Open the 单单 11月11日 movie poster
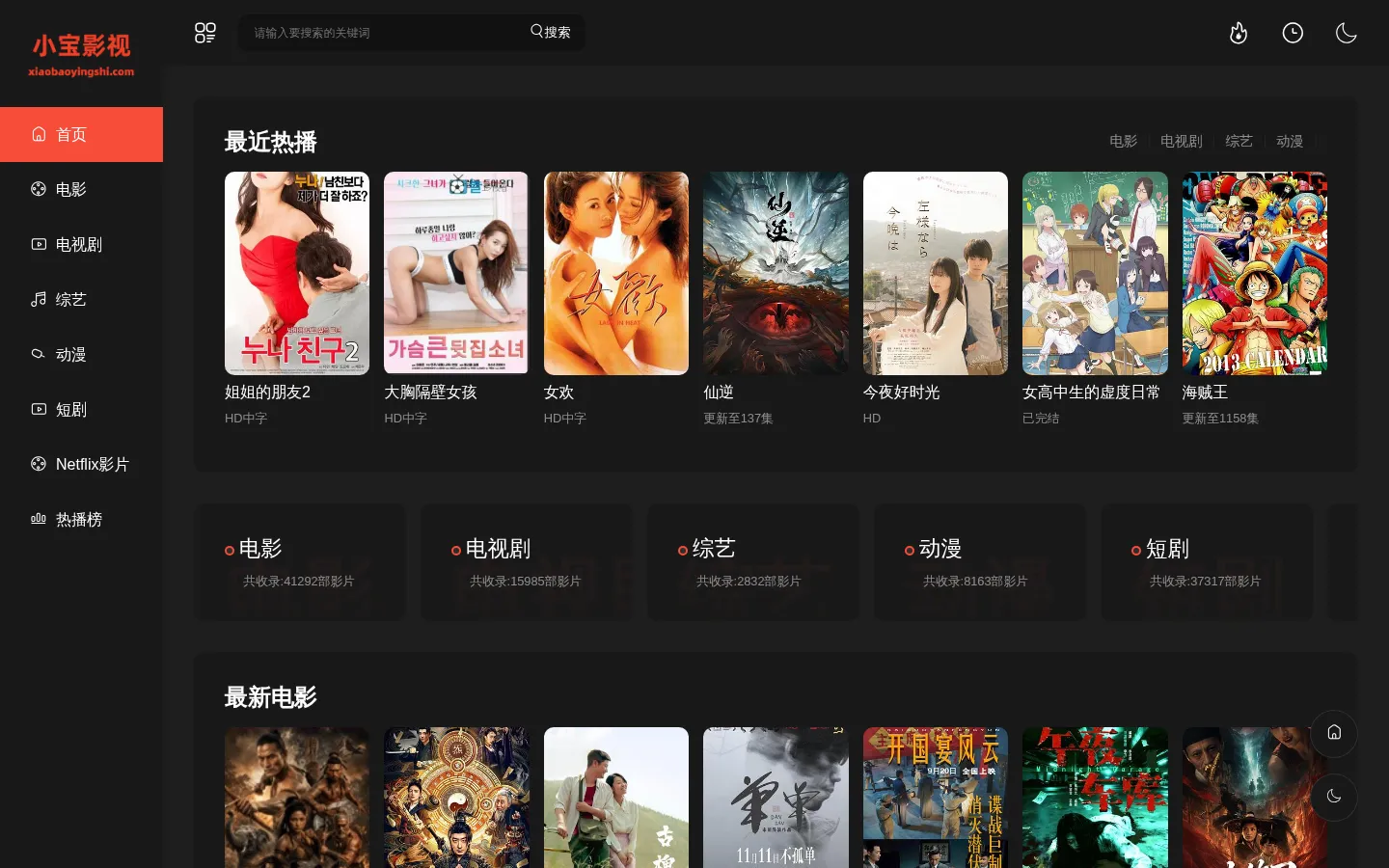Viewport: 1389px width, 868px height. [776, 798]
